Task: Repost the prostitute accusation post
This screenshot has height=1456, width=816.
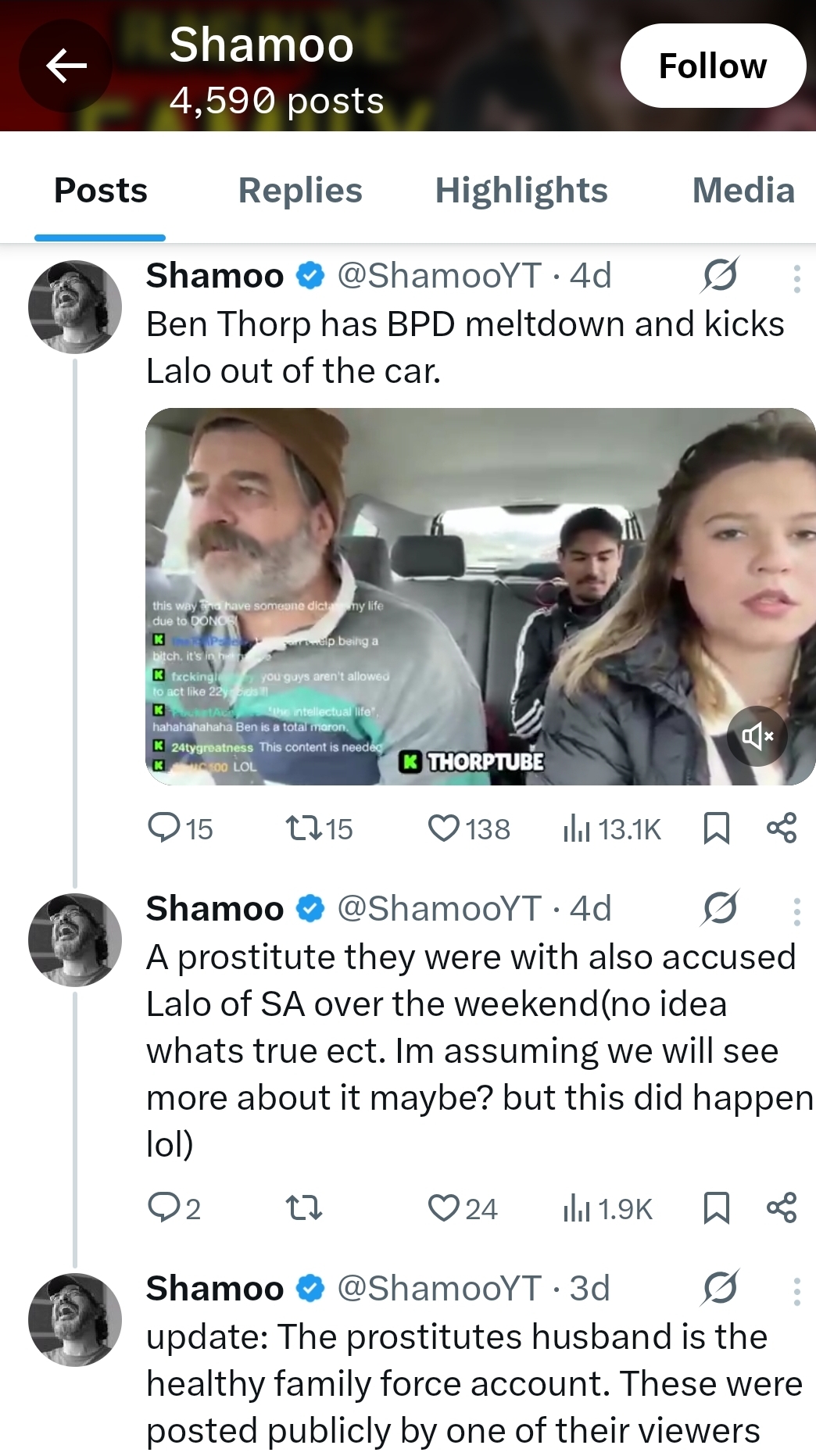Action: pos(303,1208)
